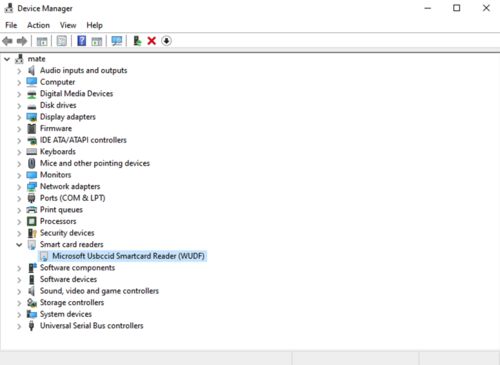Expand the Software devices arrow

click(x=19, y=280)
